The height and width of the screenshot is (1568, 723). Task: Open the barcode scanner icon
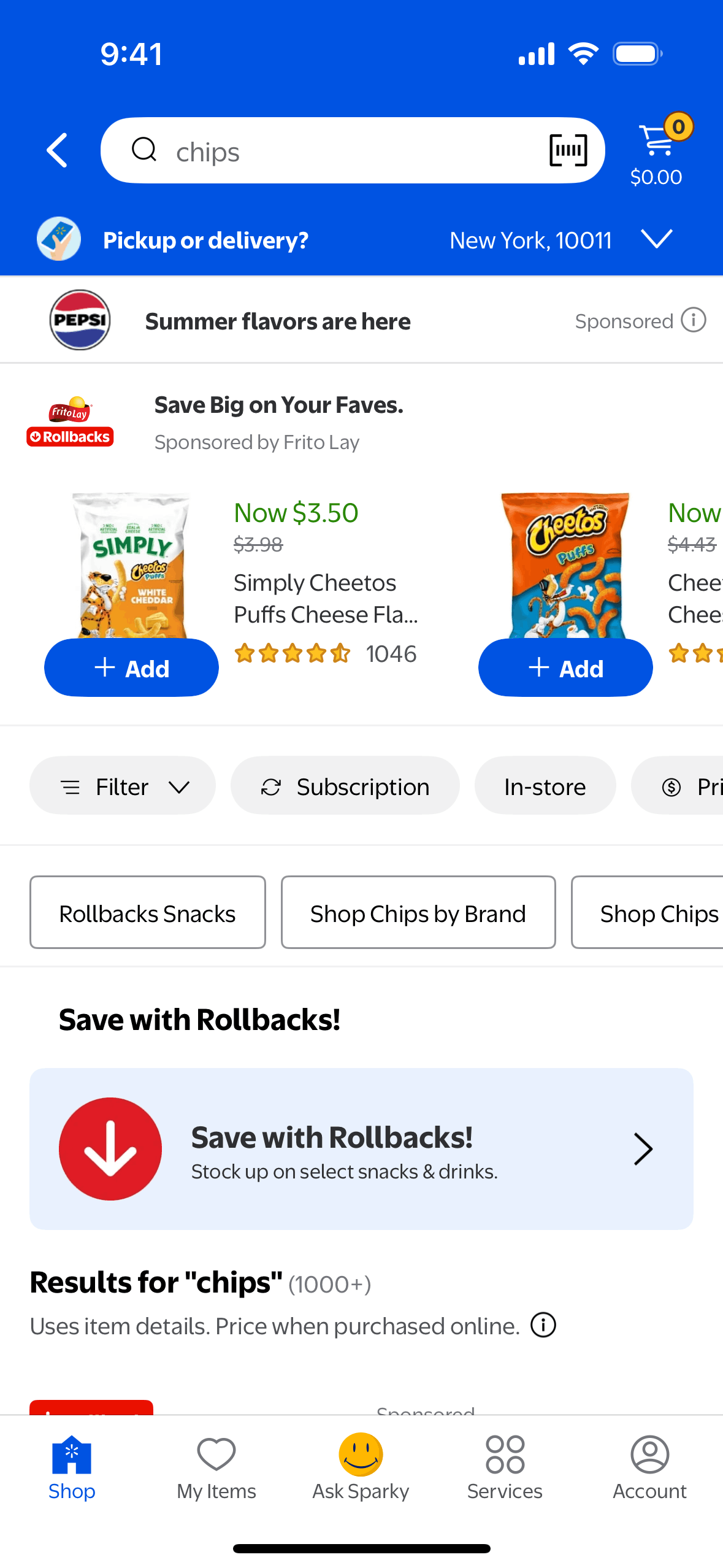click(x=568, y=150)
